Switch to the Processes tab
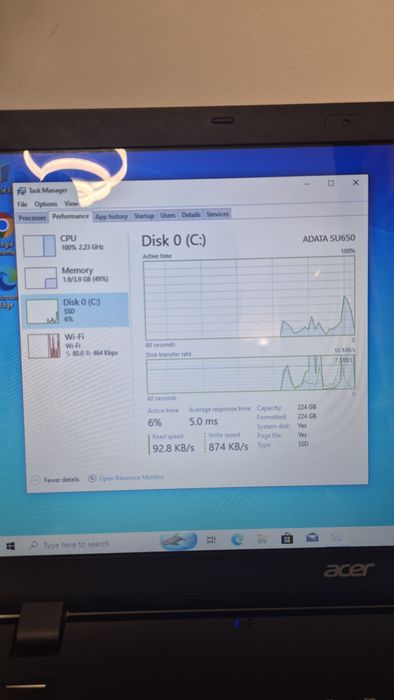This screenshot has height=700, width=394. [32, 218]
